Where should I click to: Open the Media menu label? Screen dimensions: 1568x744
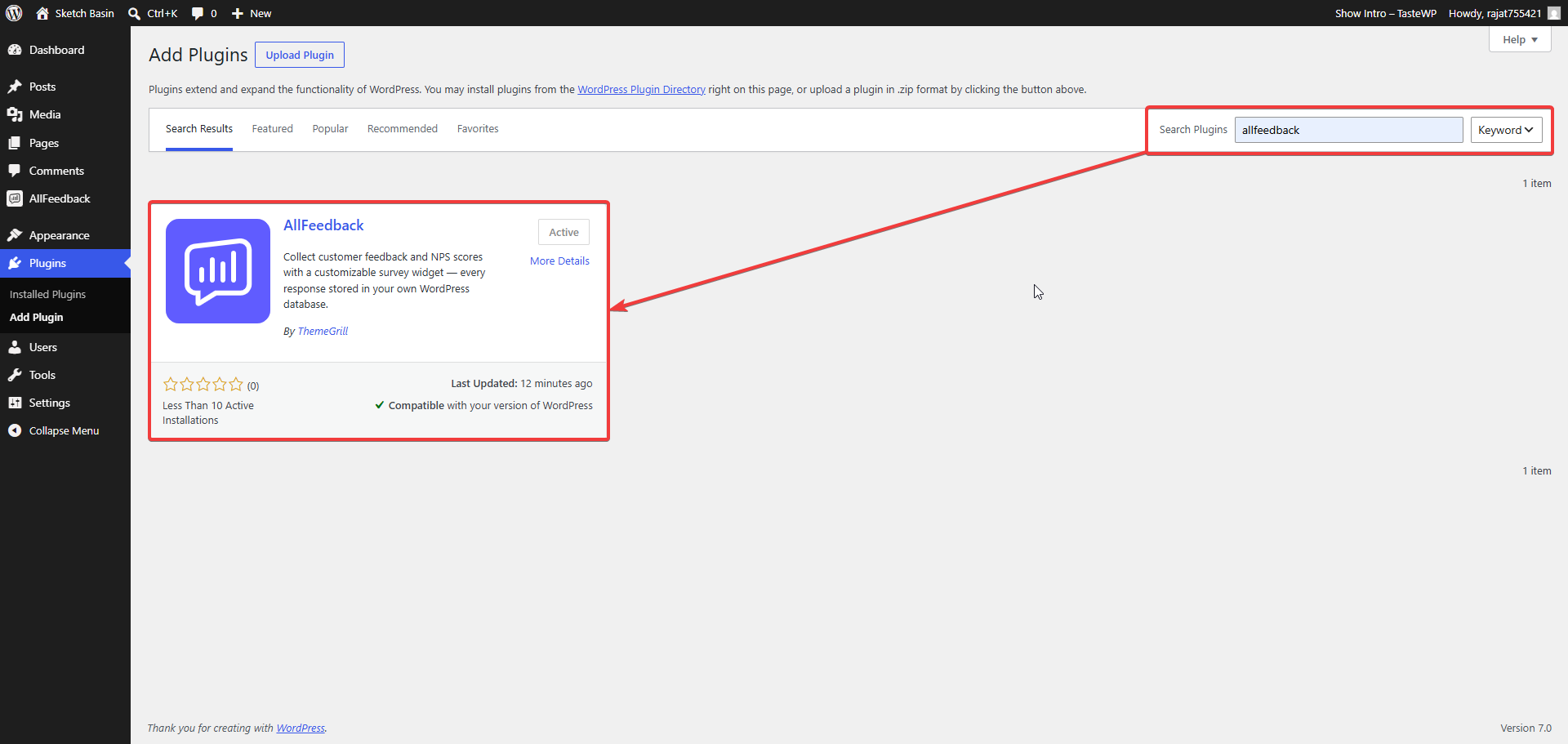(45, 114)
